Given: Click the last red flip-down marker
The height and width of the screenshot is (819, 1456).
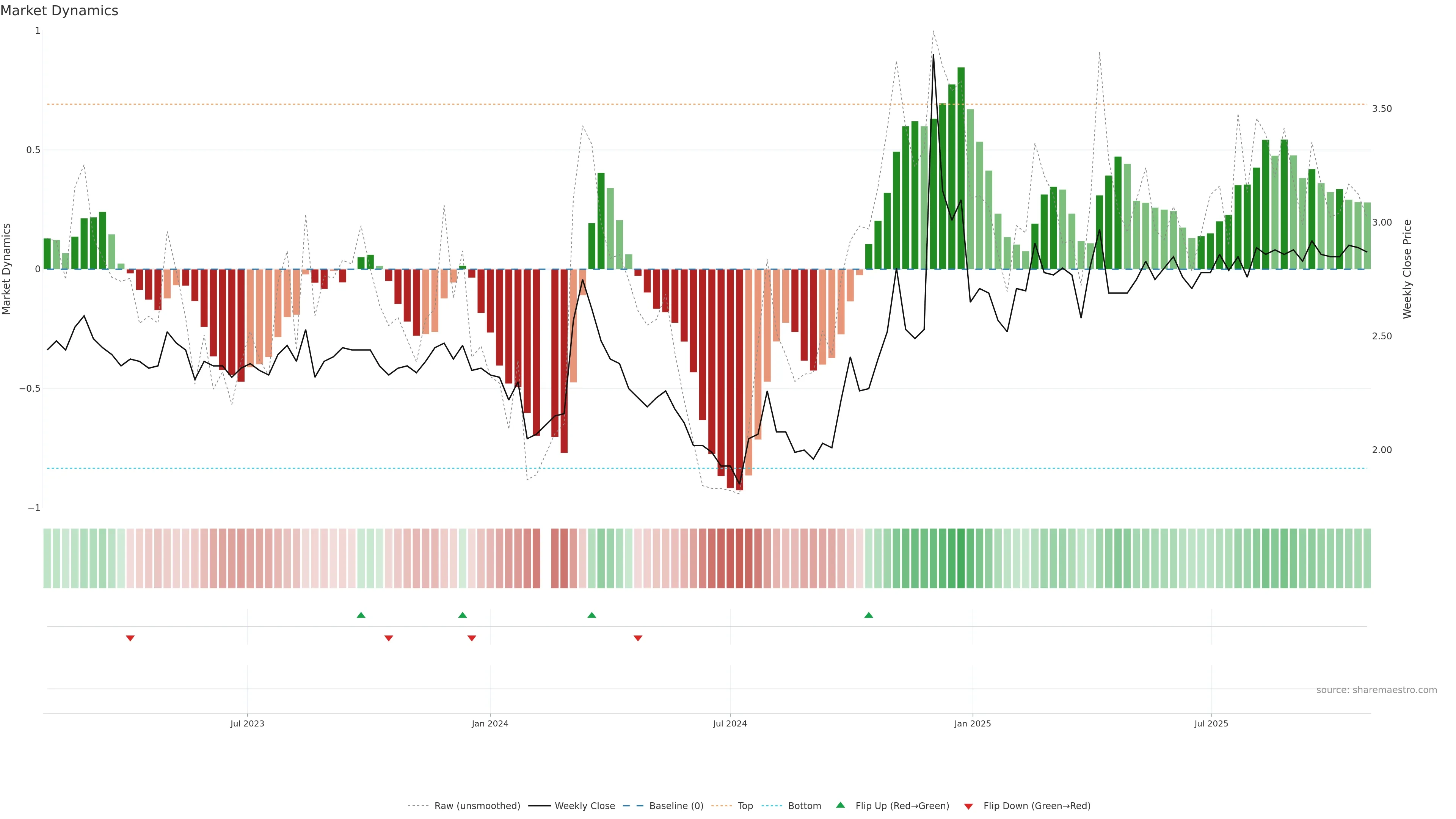Looking at the screenshot, I should (638, 638).
